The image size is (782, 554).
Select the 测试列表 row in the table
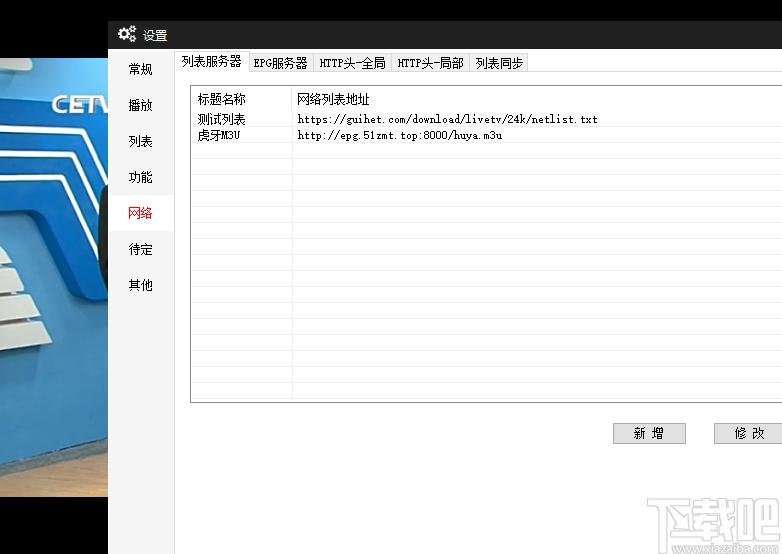coord(222,120)
